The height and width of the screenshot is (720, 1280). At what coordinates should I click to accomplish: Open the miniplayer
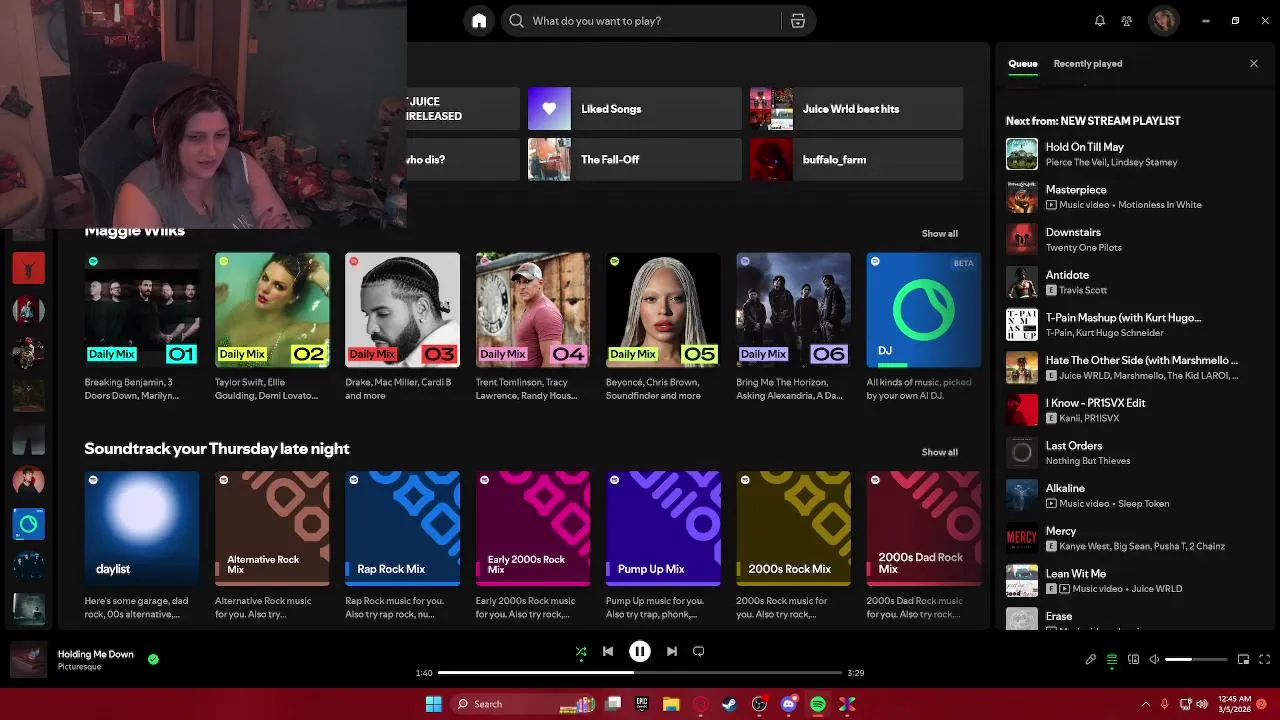(x=1244, y=660)
